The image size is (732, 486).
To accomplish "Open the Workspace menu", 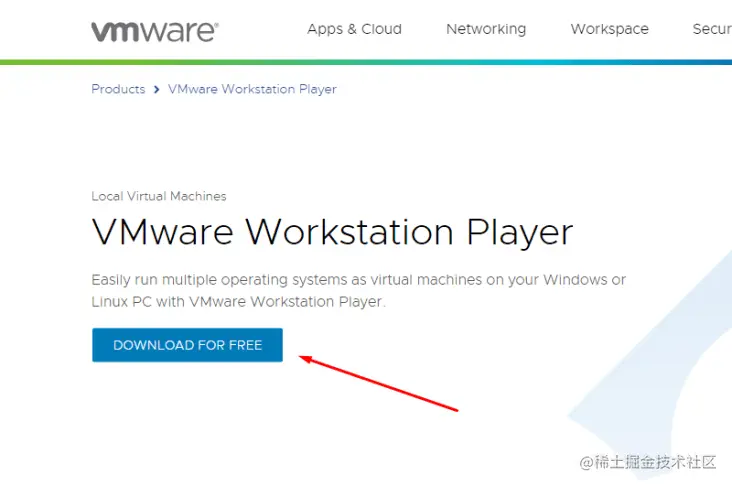I will coord(609,29).
